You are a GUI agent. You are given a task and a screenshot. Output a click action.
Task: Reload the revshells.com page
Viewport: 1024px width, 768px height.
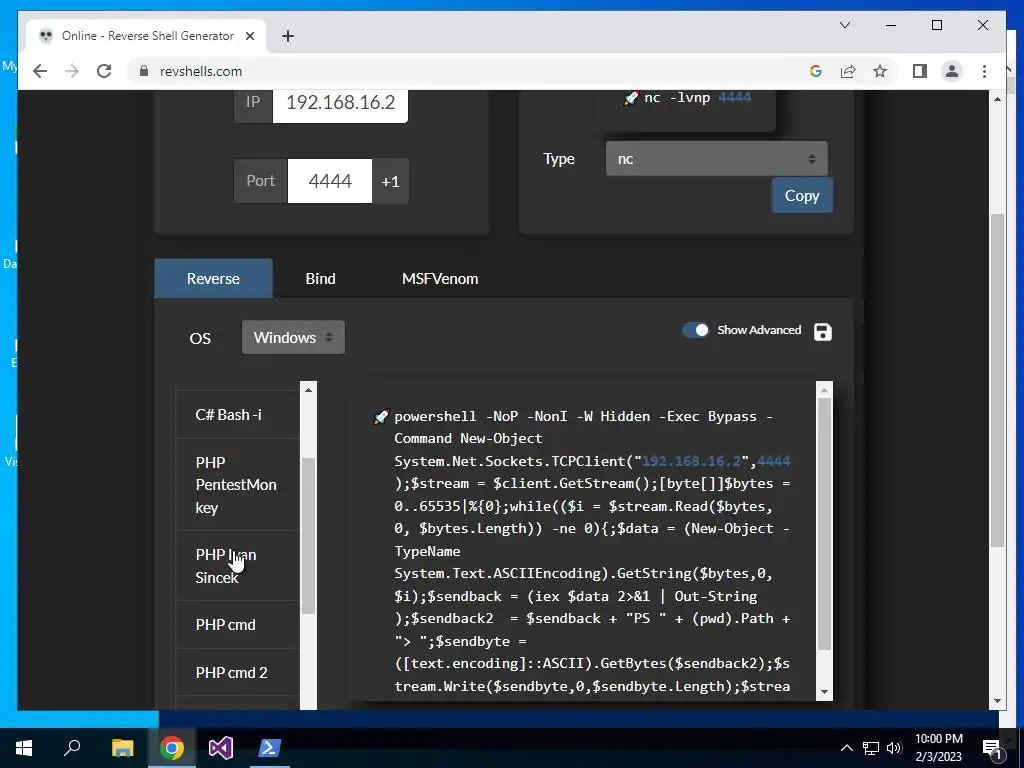[x=104, y=71]
